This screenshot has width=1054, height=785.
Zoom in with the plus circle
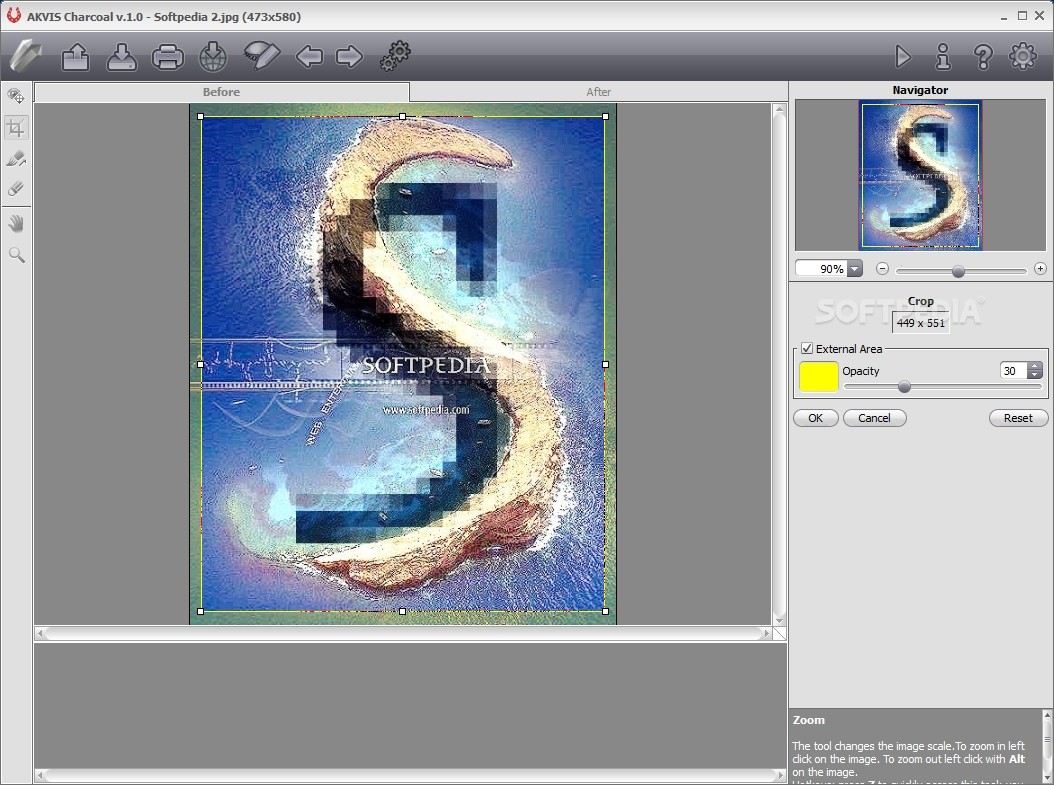click(x=1040, y=269)
